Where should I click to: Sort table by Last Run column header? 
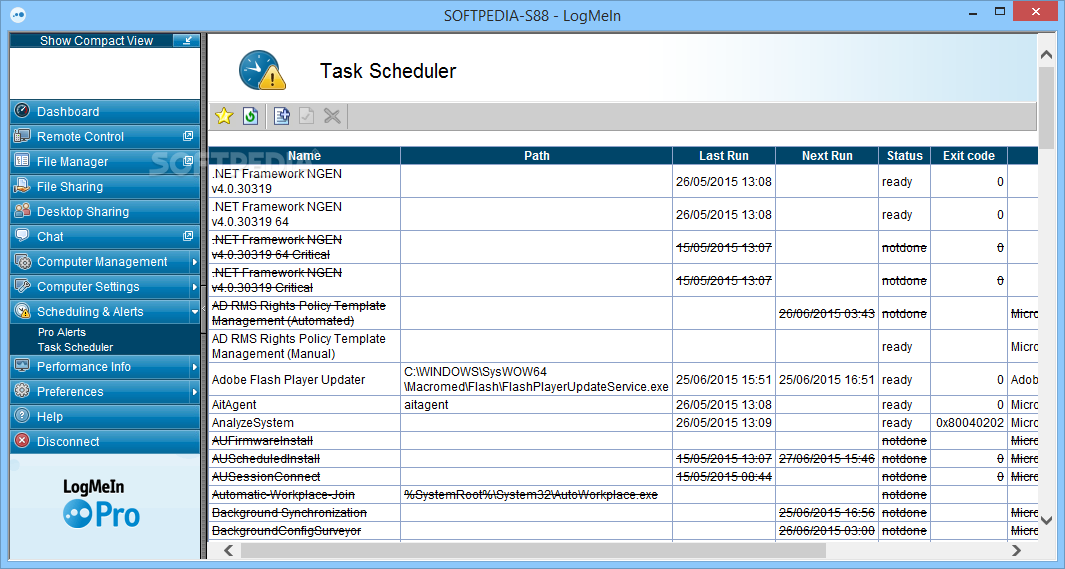[724, 155]
